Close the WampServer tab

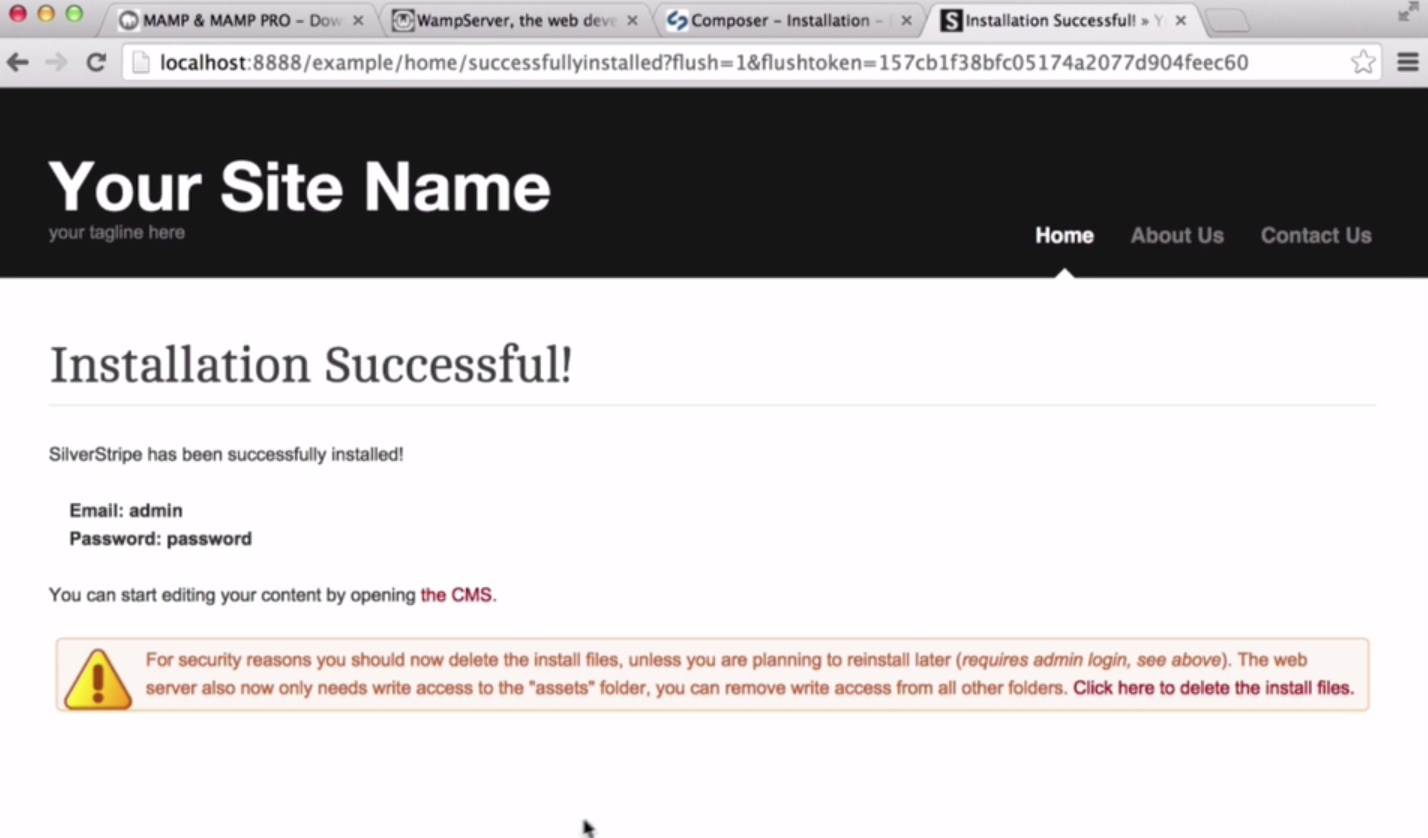point(632,20)
